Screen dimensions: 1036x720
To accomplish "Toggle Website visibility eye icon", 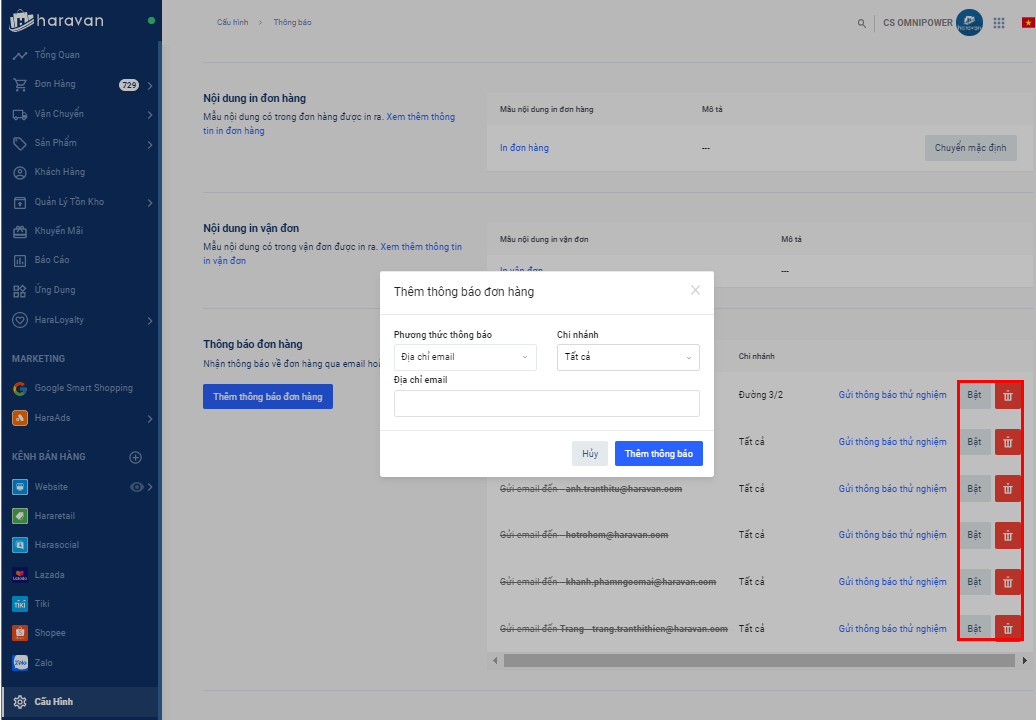I will click(x=137, y=487).
